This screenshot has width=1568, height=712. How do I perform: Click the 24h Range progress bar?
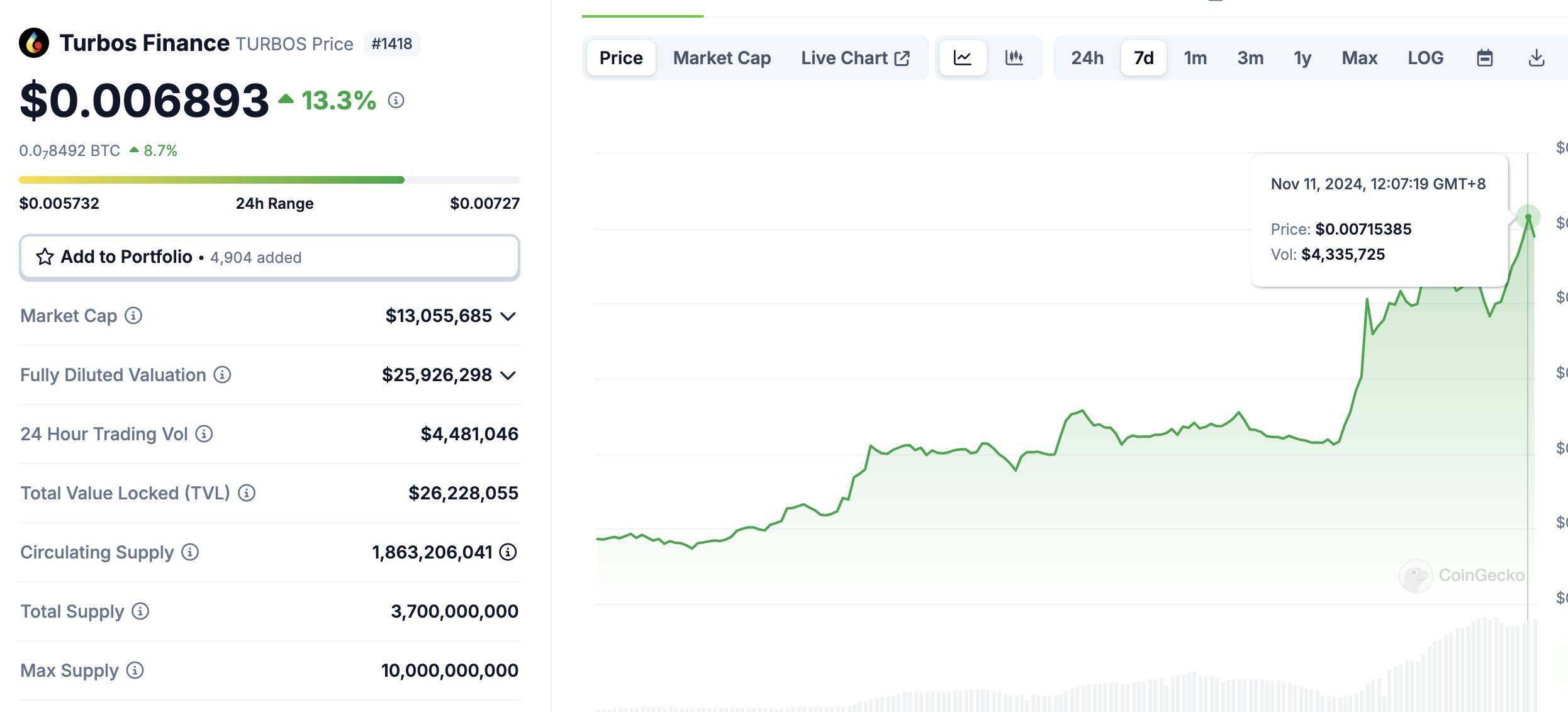point(269,180)
